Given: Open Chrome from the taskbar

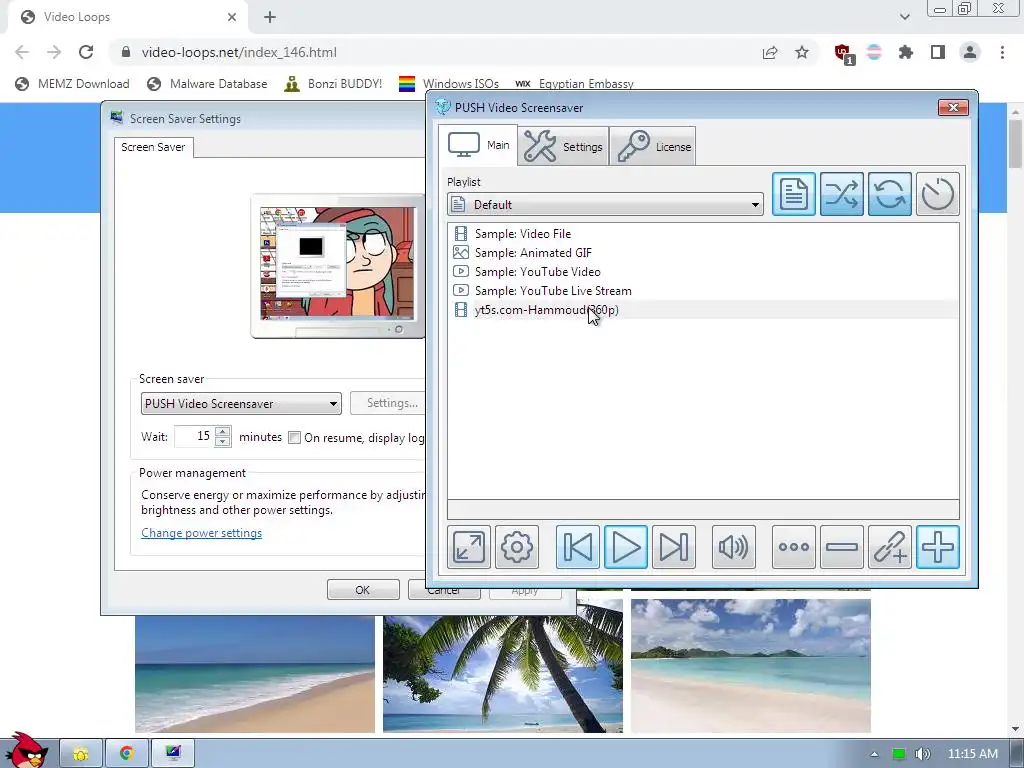Looking at the screenshot, I should click(127, 754).
